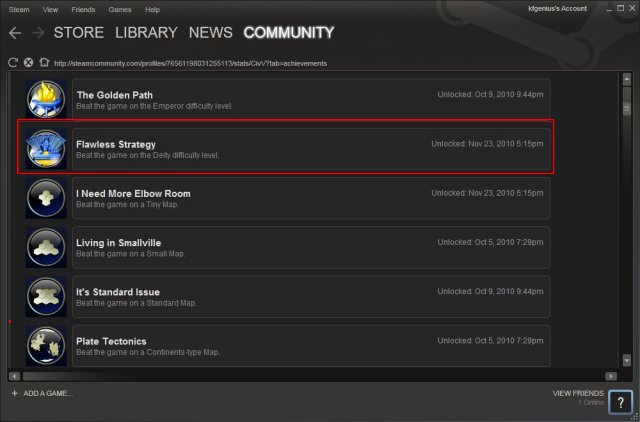Click Living in Smallville unlock date
This screenshot has height=422, width=640.
point(490,242)
